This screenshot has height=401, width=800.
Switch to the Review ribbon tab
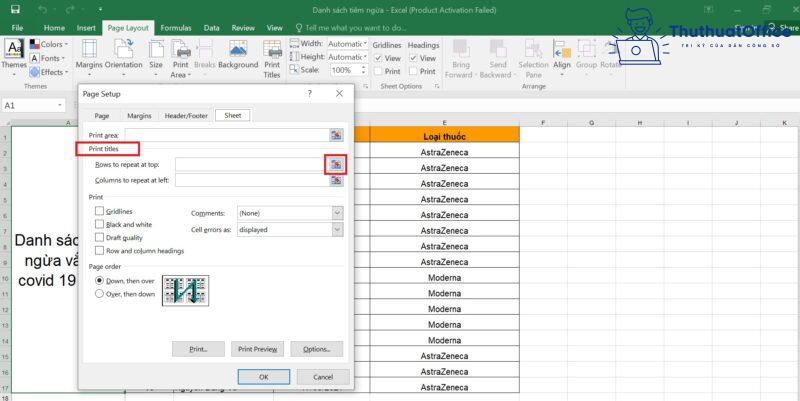tap(243, 28)
